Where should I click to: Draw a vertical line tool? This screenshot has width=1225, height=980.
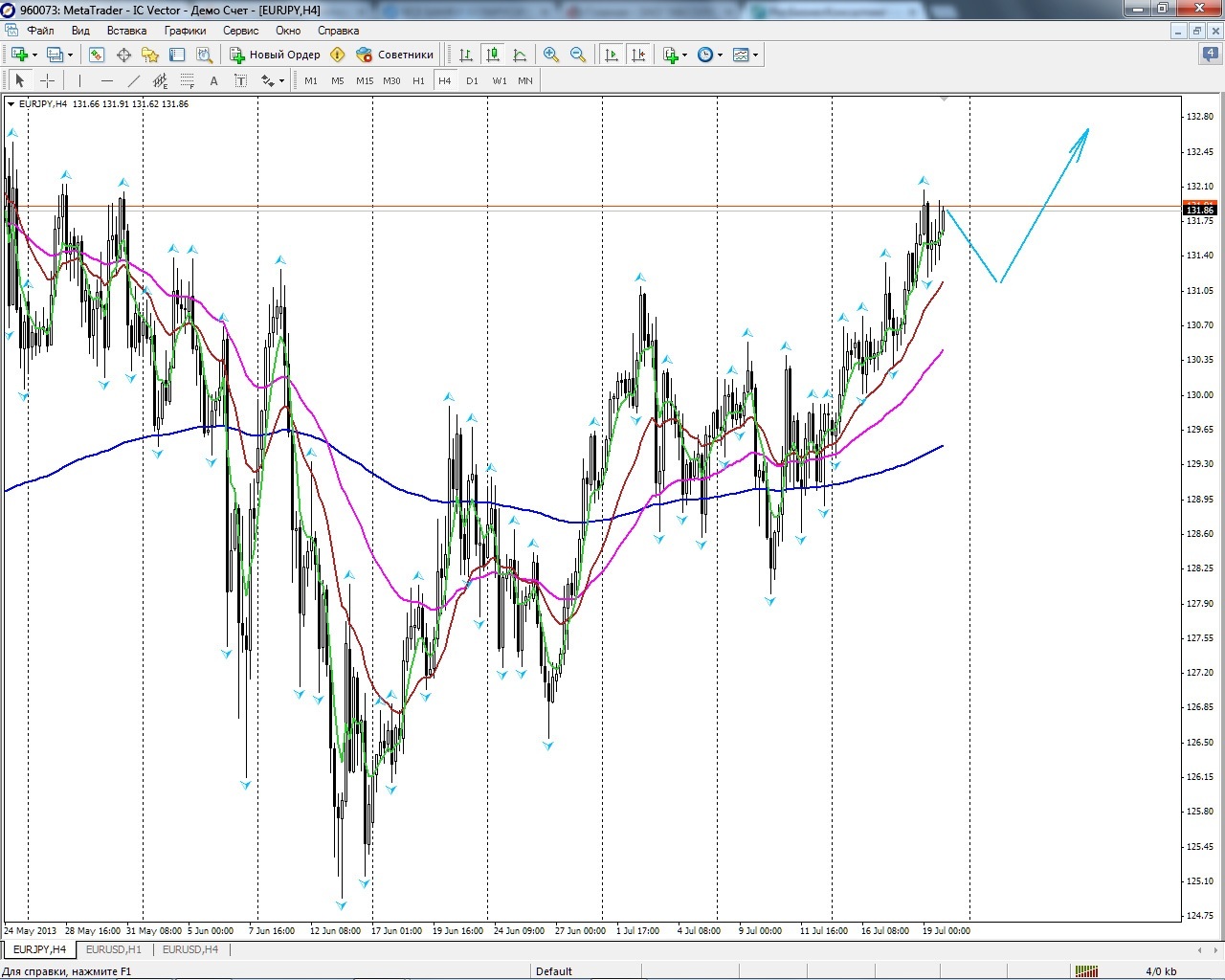79,81
